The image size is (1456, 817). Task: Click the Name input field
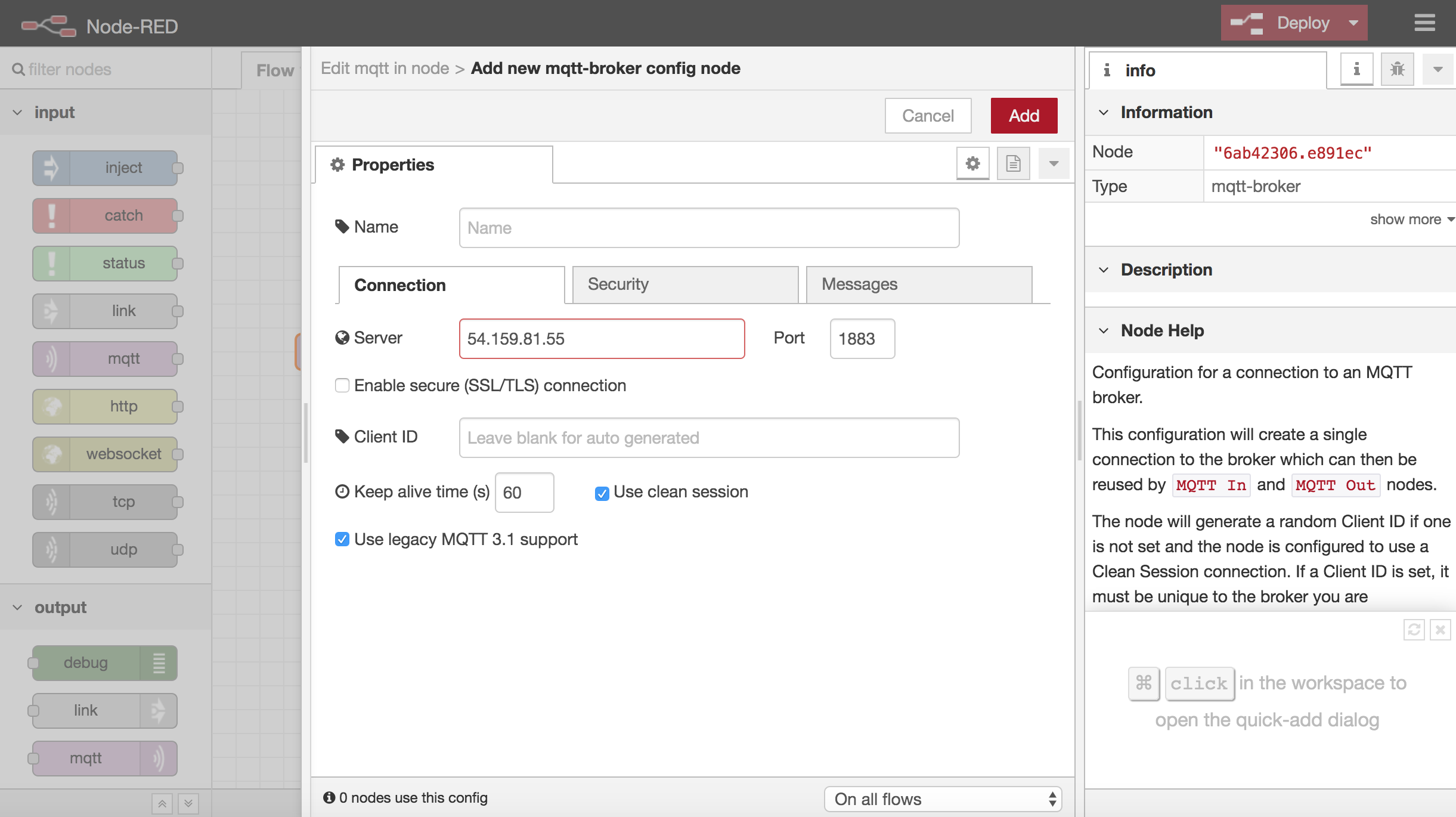[x=709, y=228]
